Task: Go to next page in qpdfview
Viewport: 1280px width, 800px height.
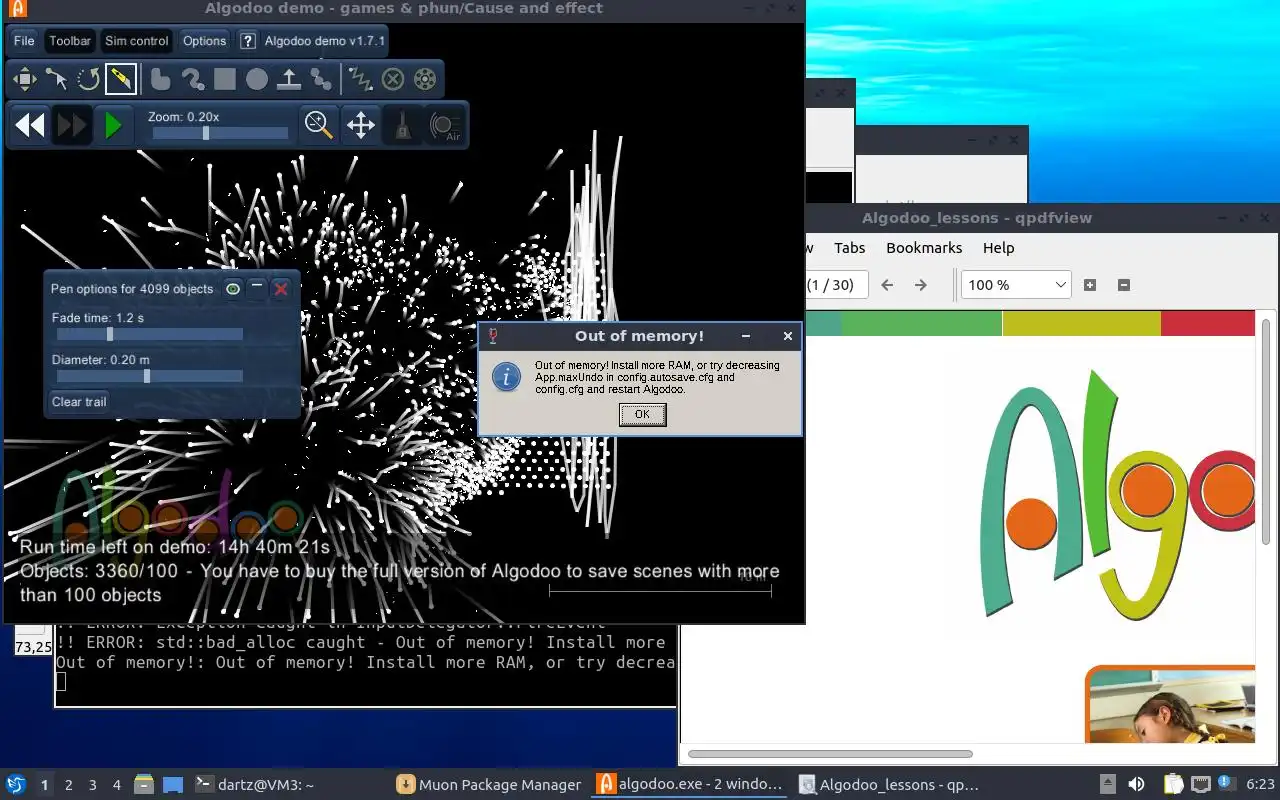Action: coord(921,285)
